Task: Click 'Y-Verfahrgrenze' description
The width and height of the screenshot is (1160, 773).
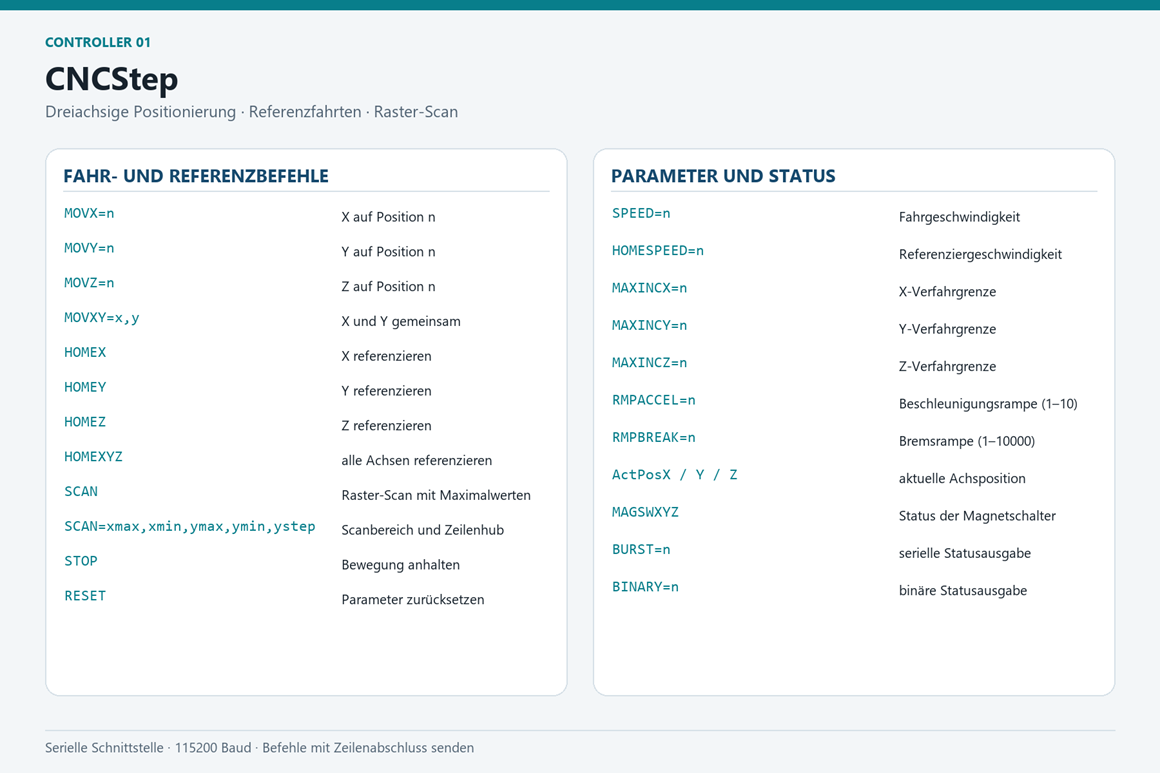Action: (x=947, y=329)
